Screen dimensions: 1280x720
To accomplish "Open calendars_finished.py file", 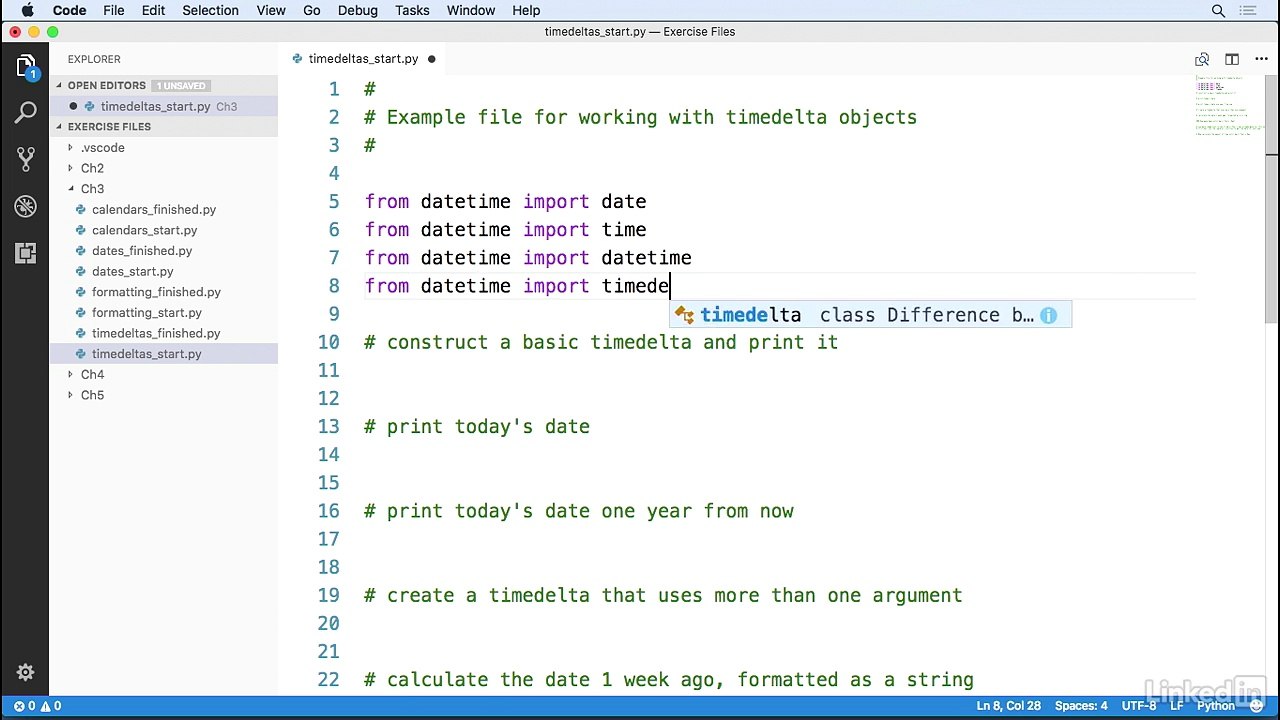I will click(154, 210).
